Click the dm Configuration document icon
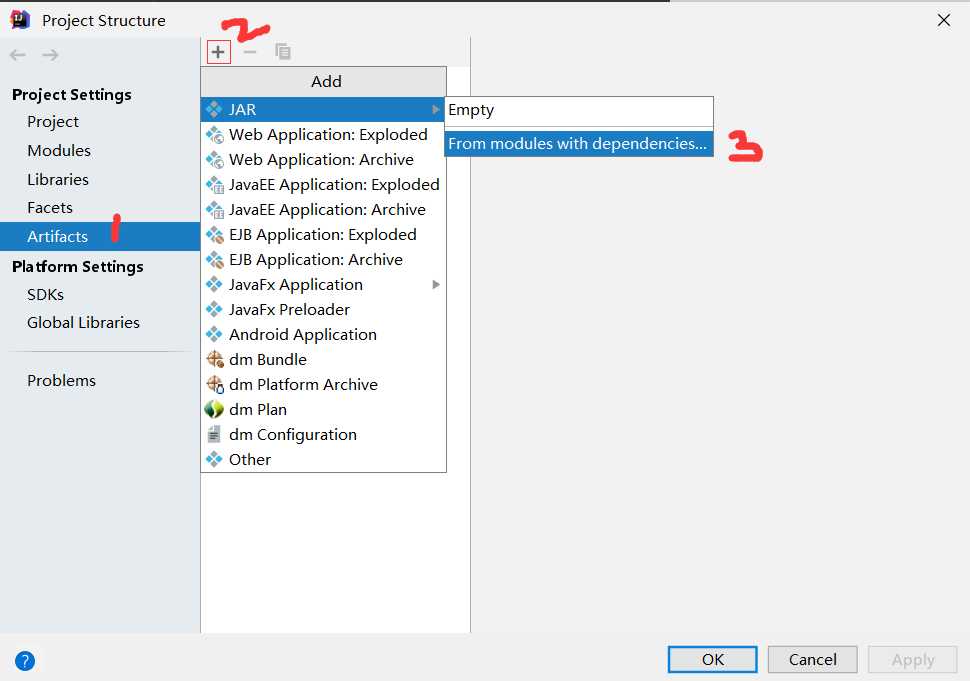Screen dimensions: 970x681 click(214, 435)
